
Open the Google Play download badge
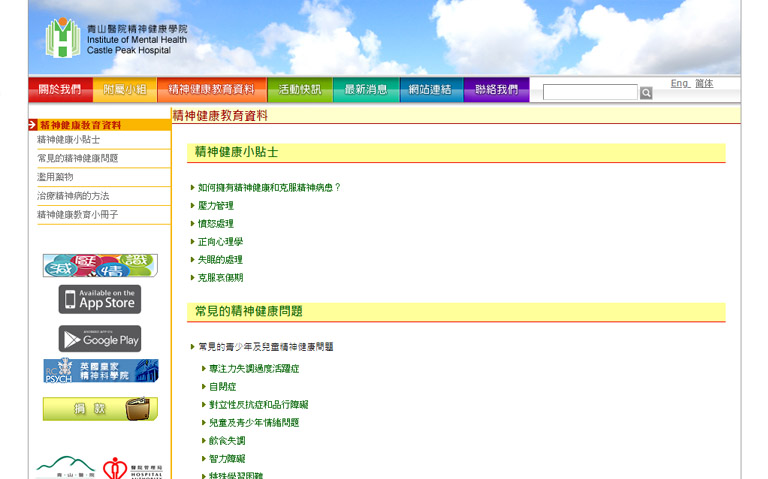click(x=100, y=339)
